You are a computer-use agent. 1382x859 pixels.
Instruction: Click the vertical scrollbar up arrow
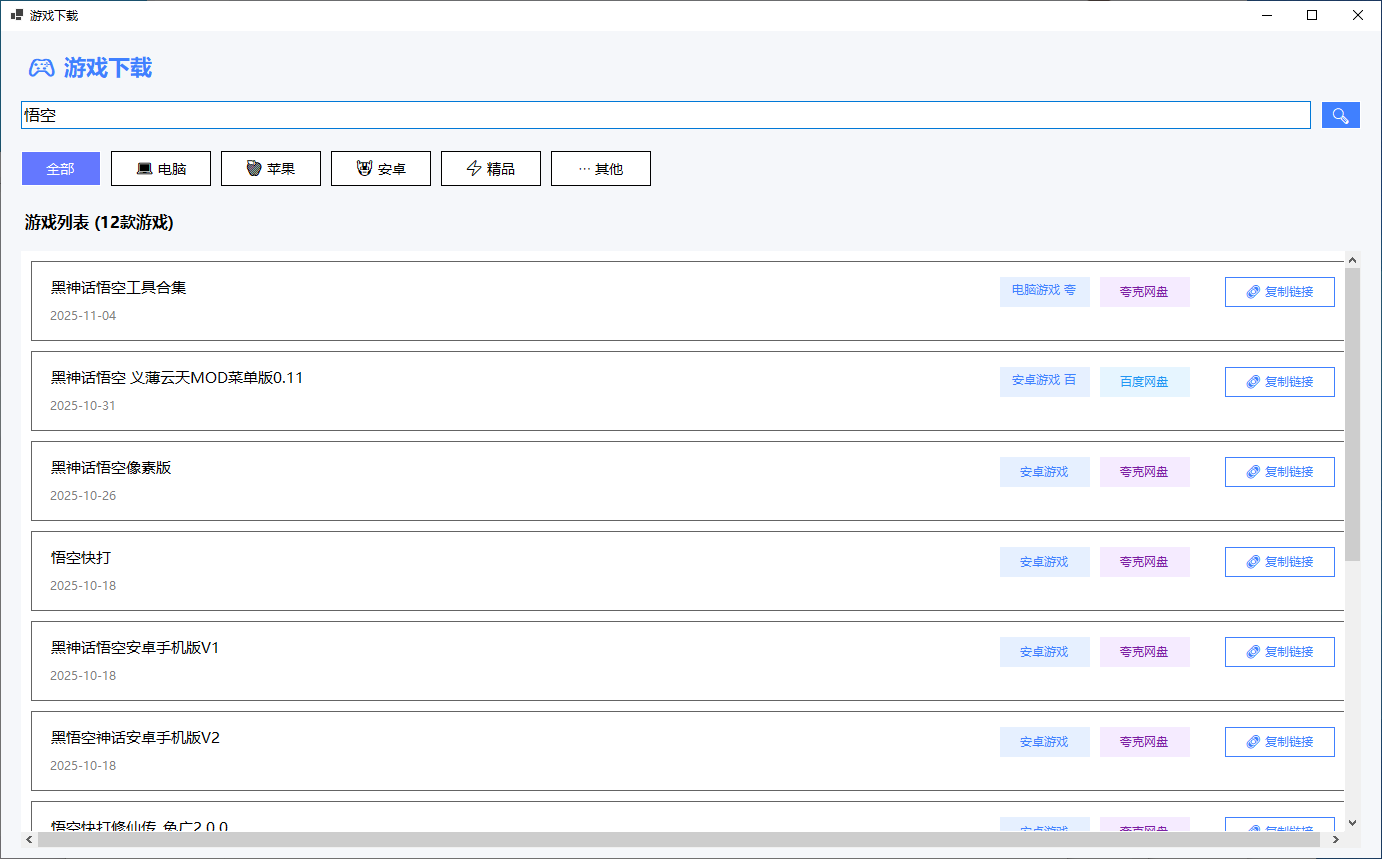[x=1352, y=260]
